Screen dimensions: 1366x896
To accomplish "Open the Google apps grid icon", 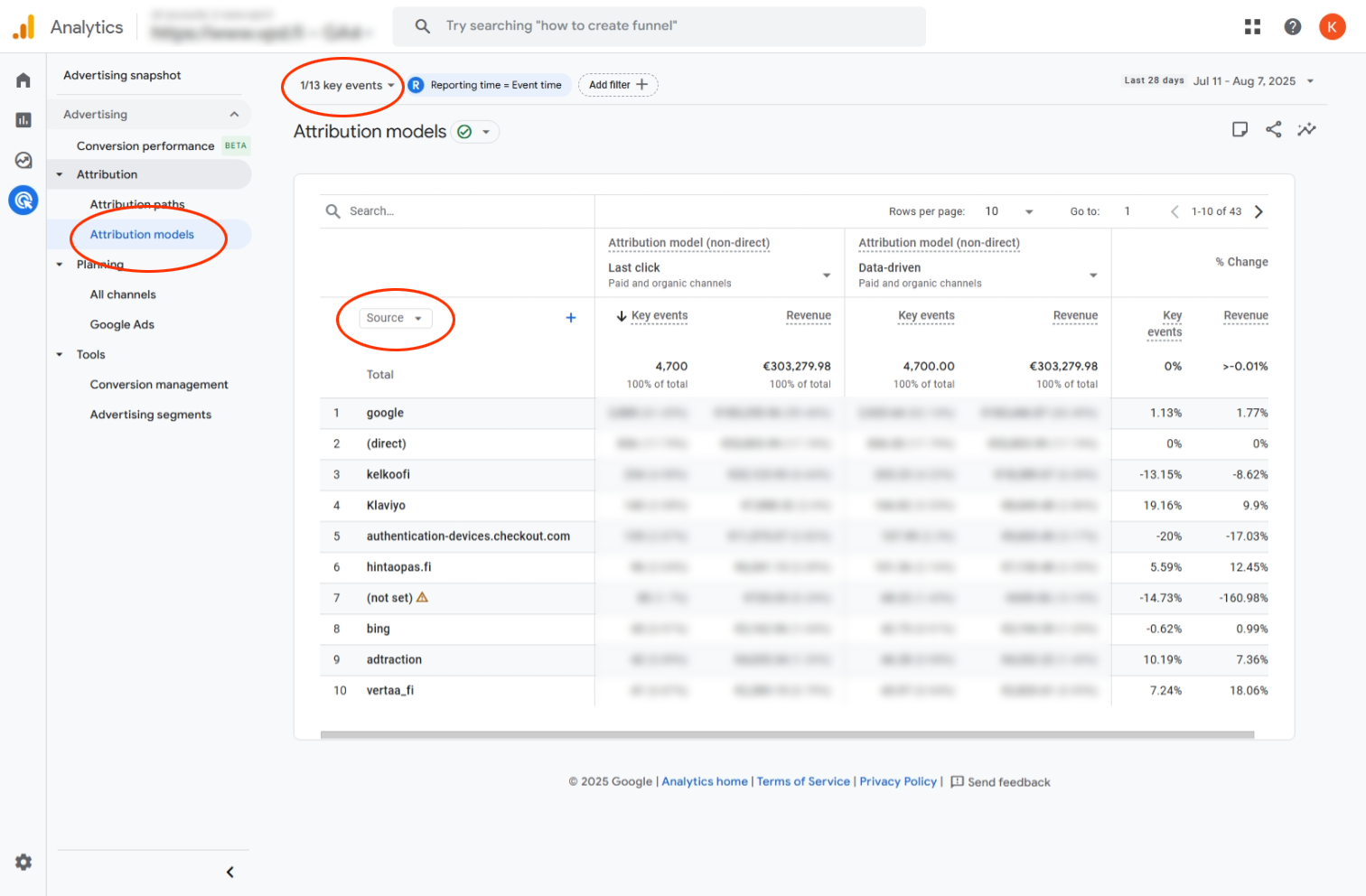I will (1252, 26).
